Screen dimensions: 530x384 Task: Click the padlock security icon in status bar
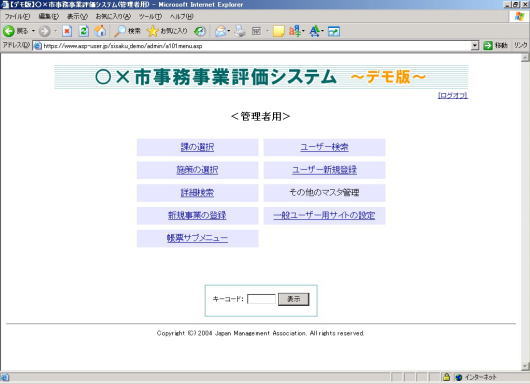click(446, 377)
